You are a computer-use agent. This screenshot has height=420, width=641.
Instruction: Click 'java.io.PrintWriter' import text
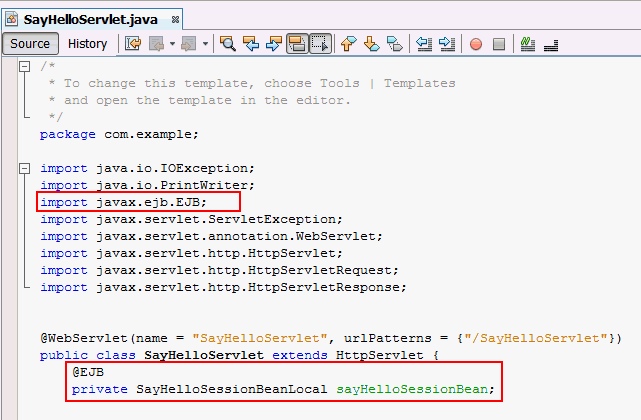tap(171, 185)
